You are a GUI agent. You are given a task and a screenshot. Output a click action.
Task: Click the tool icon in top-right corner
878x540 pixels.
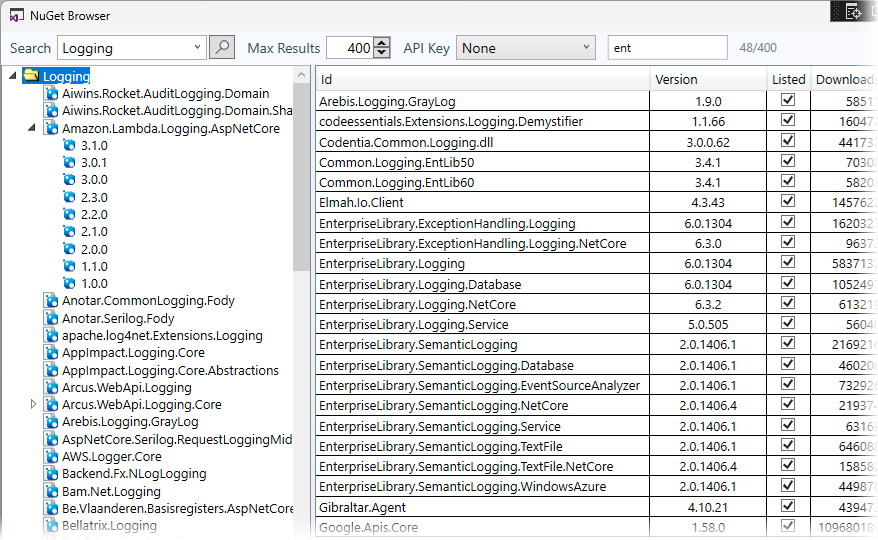[x=853, y=12]
